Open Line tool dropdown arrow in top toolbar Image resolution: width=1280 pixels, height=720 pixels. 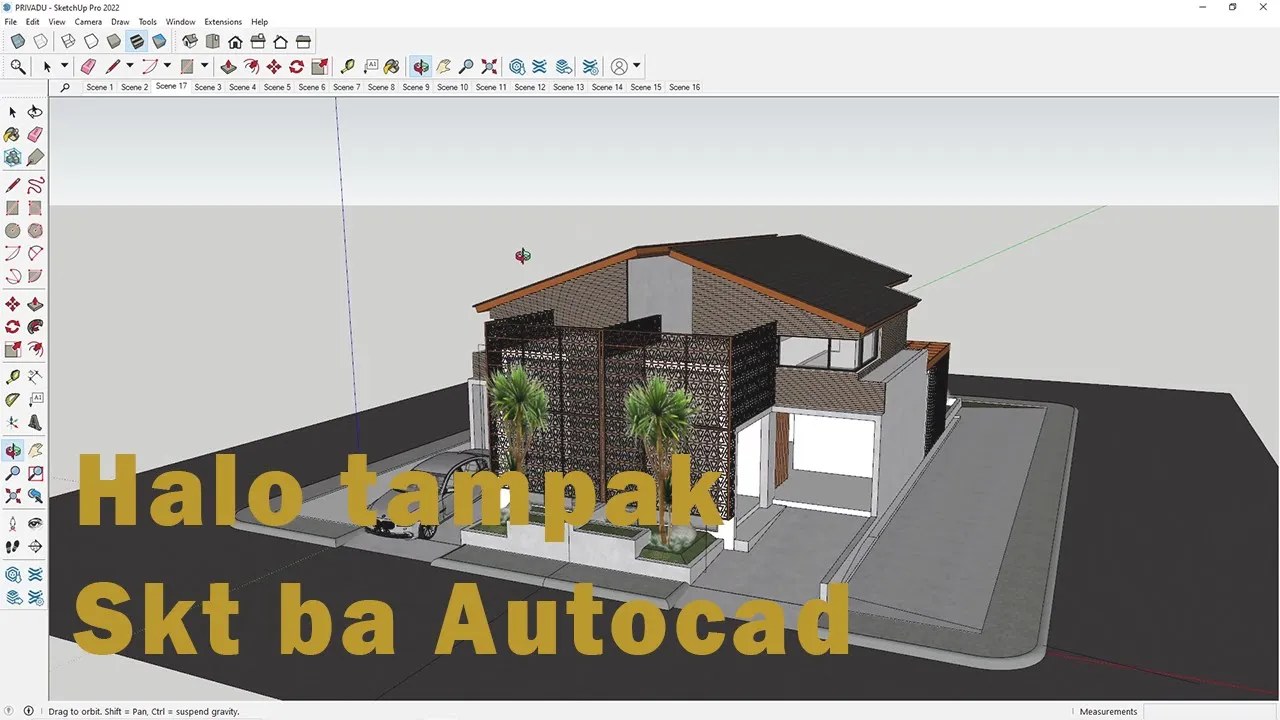130,67
